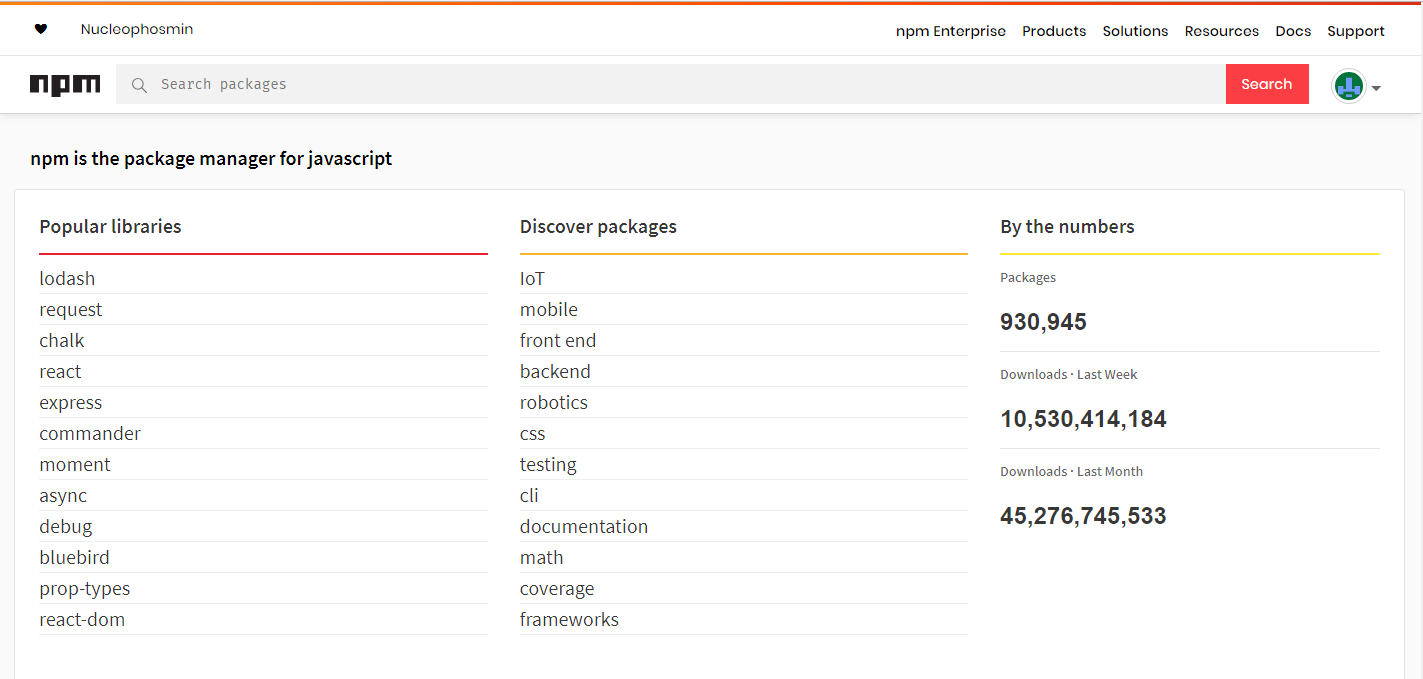Screen dimensions: 1423x679
Task: Click the Nucleophosmin text in header
Action: tap(137, 29)
